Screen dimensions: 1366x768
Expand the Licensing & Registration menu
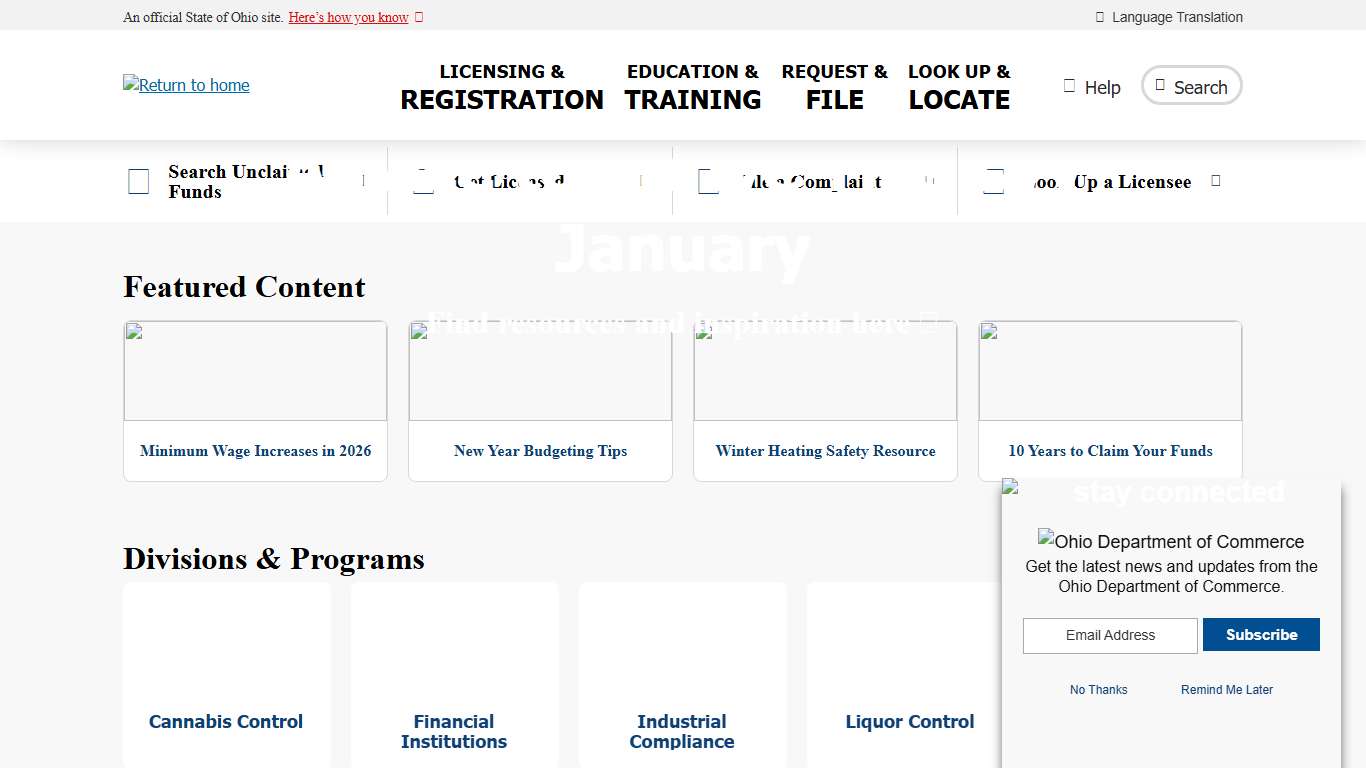click(x=502, y=86)
